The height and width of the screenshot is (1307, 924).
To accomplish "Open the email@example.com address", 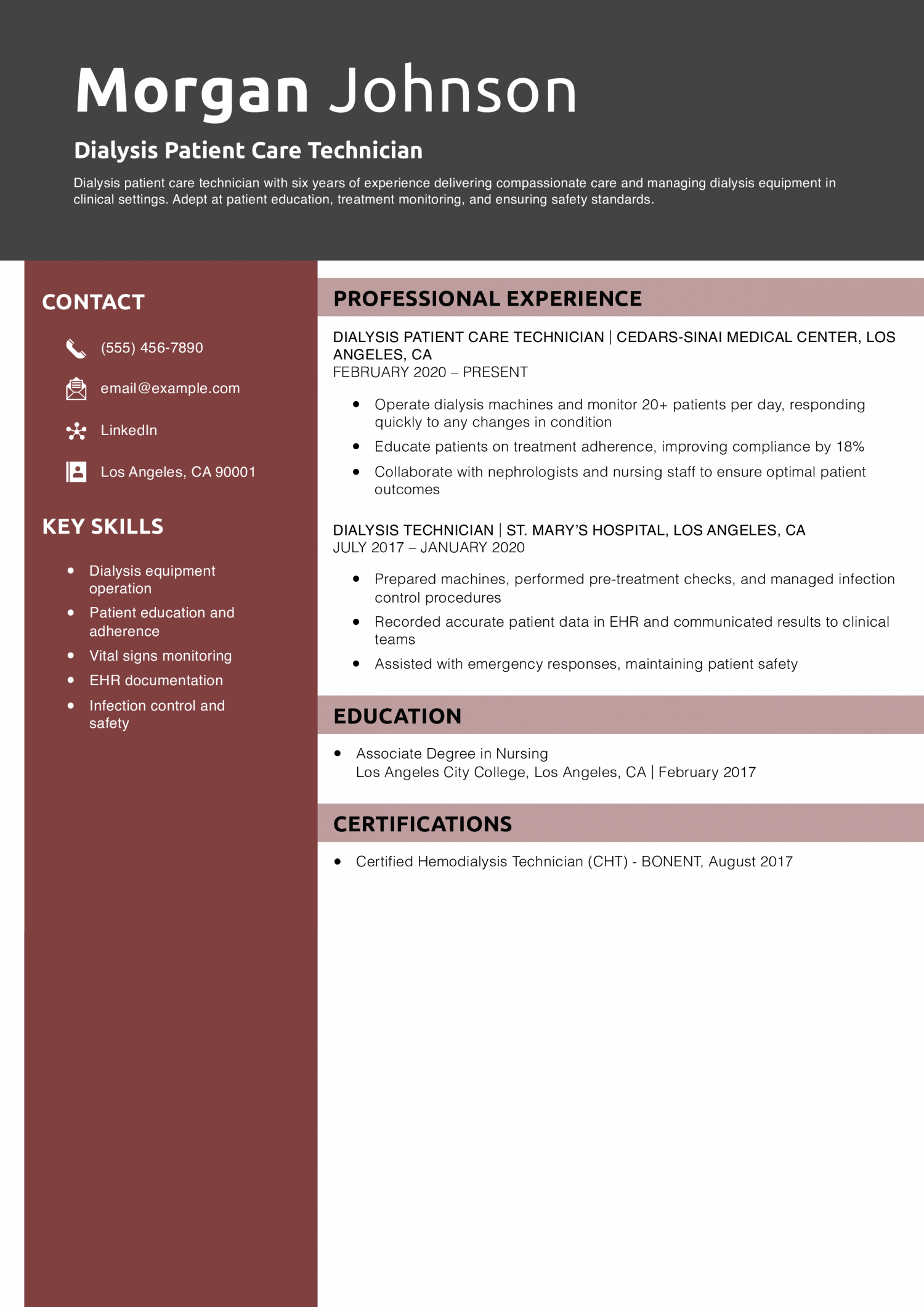I will pos(170,389).
